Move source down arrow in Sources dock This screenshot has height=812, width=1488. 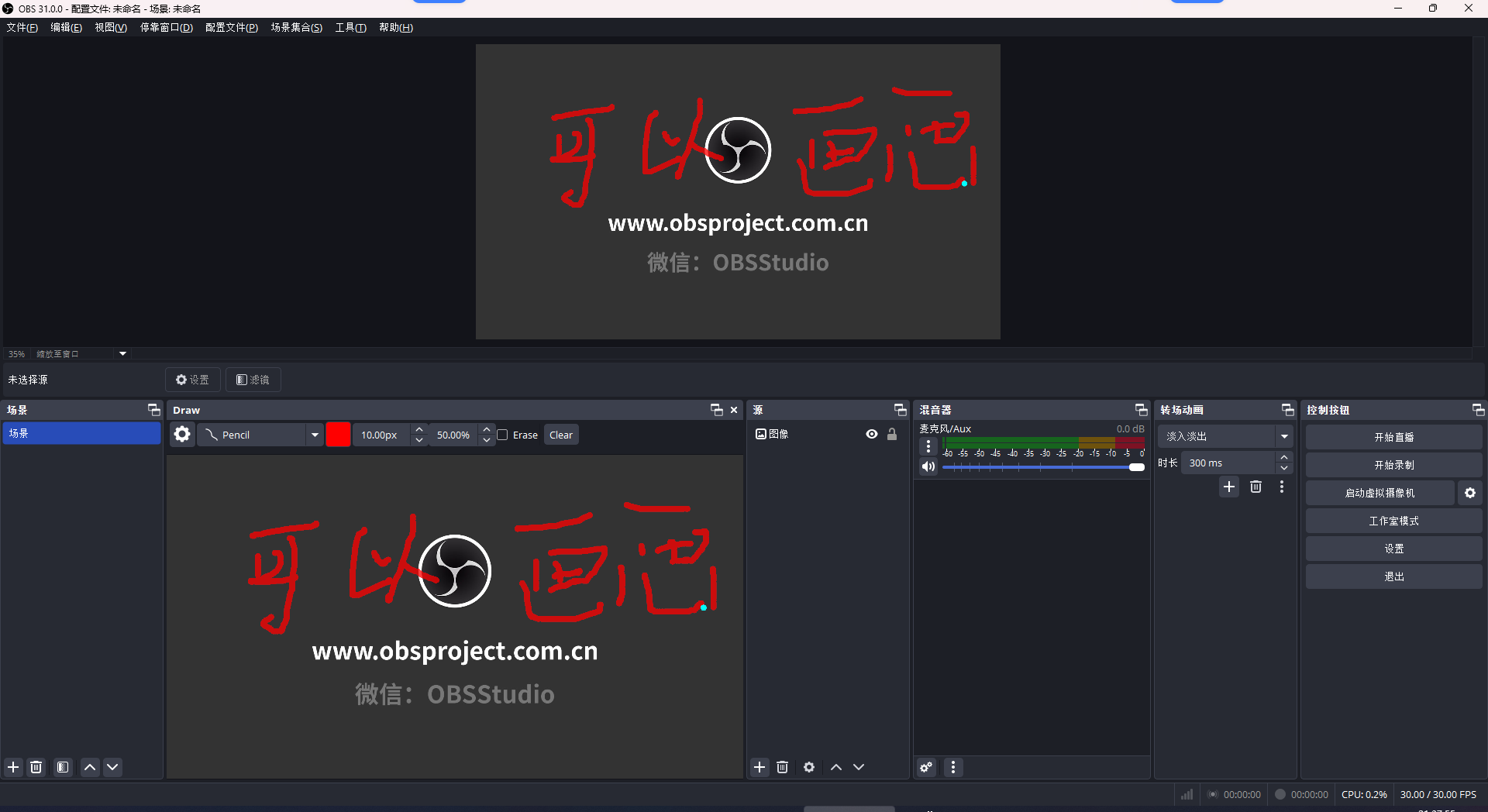tap(859, 767)
